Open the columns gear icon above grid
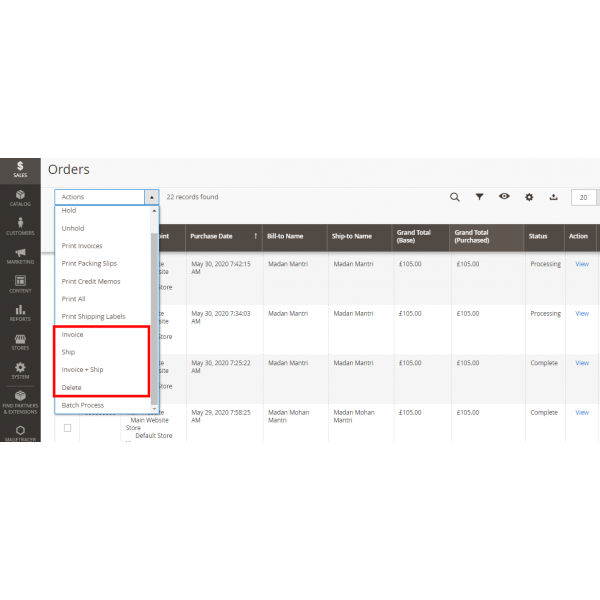Screen dimensions: 600x600 [x=529, y=197]
